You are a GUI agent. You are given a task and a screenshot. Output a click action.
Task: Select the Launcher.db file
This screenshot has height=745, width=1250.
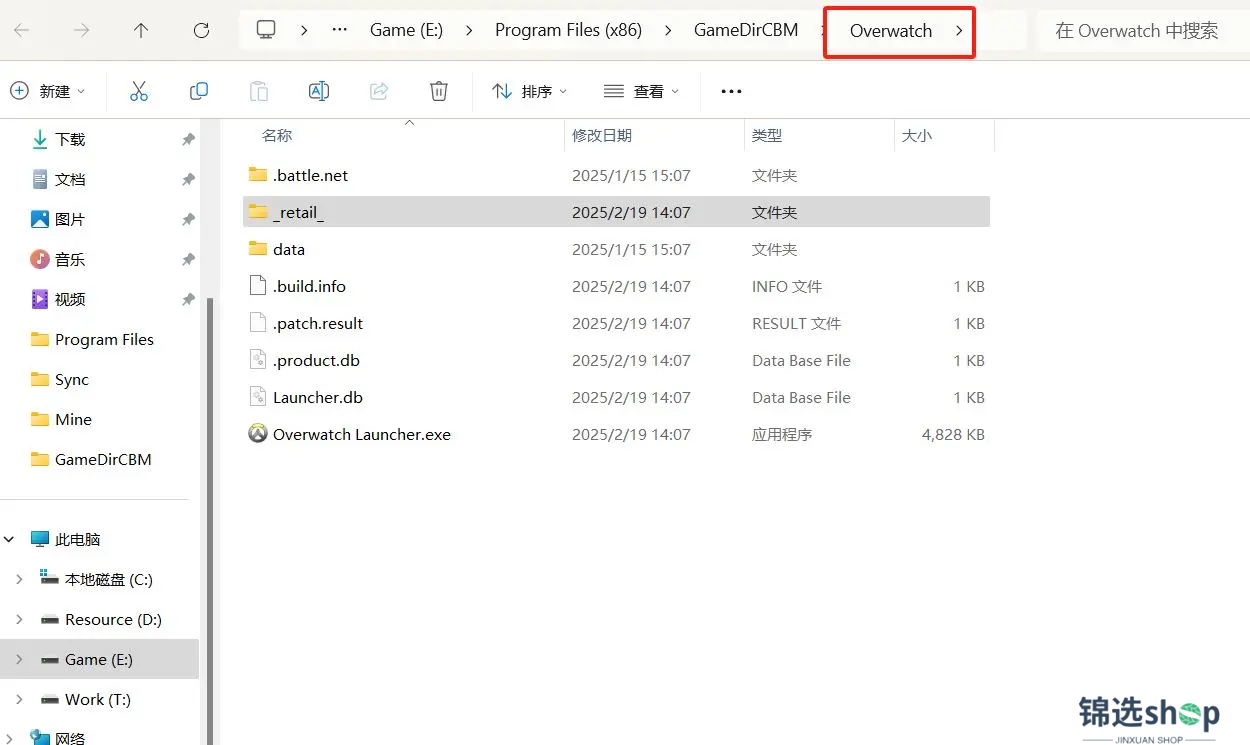click(x=616, y=397)
